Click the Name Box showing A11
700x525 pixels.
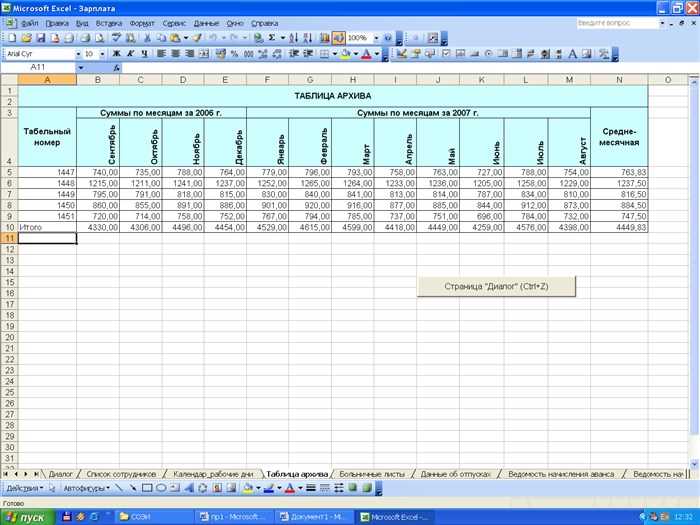[38, 67]
